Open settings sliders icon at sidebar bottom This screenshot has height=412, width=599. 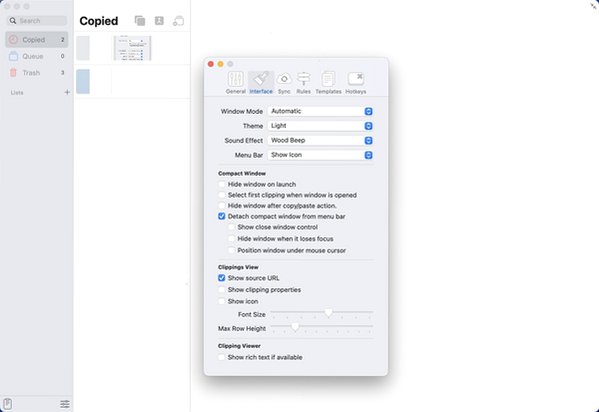click(65, 404)
